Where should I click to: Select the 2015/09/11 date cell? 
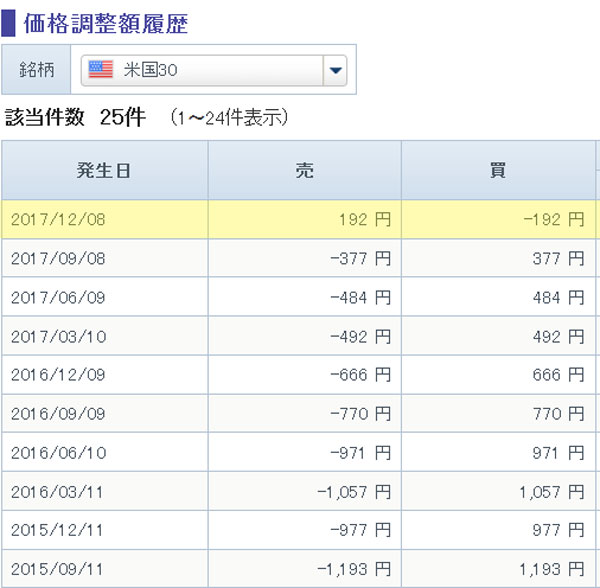point(58,569)
